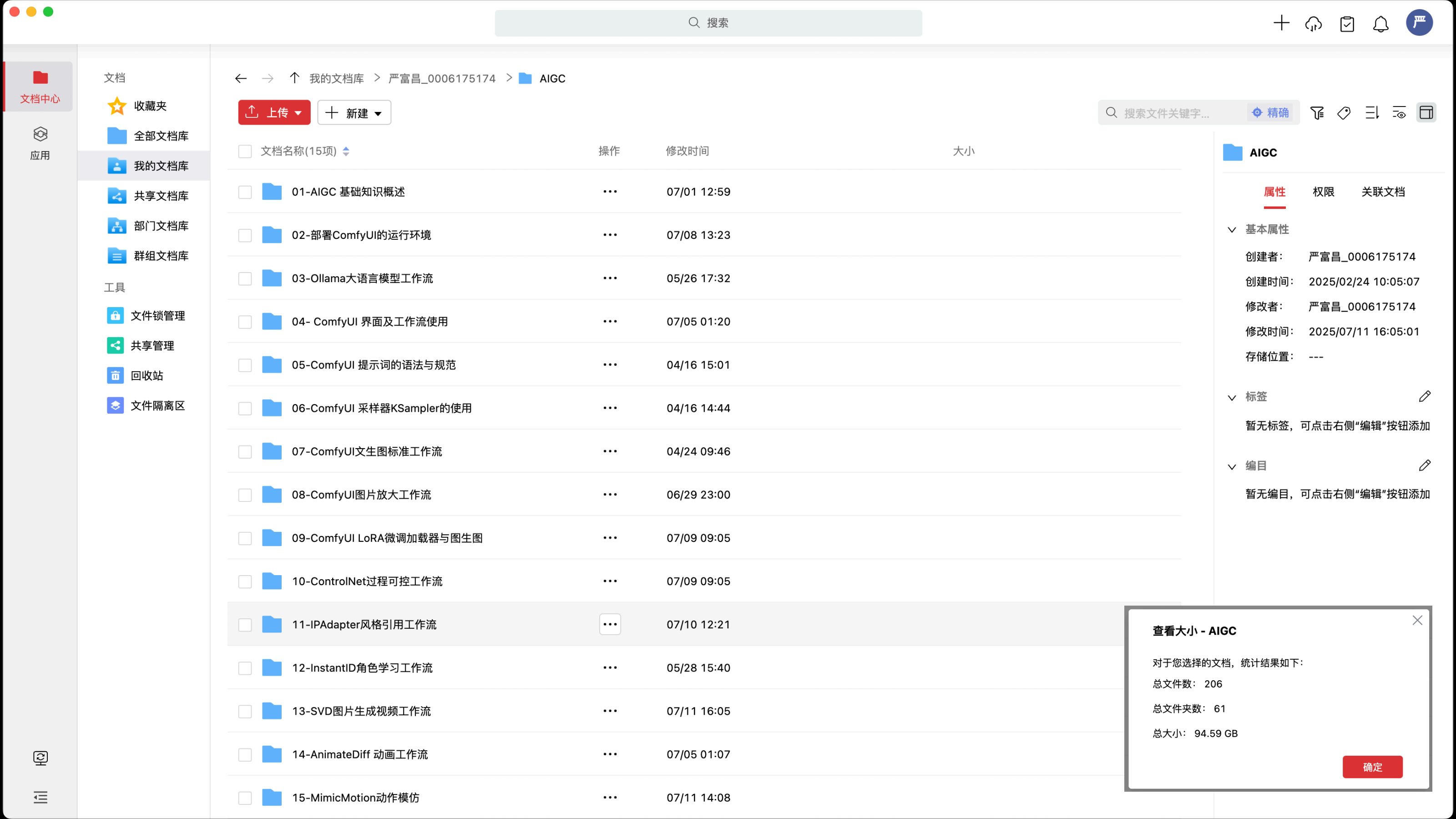This screenshot has height=819, width=1456.
Task: Open the 应用 sidebar section
Action: [40, 143]
